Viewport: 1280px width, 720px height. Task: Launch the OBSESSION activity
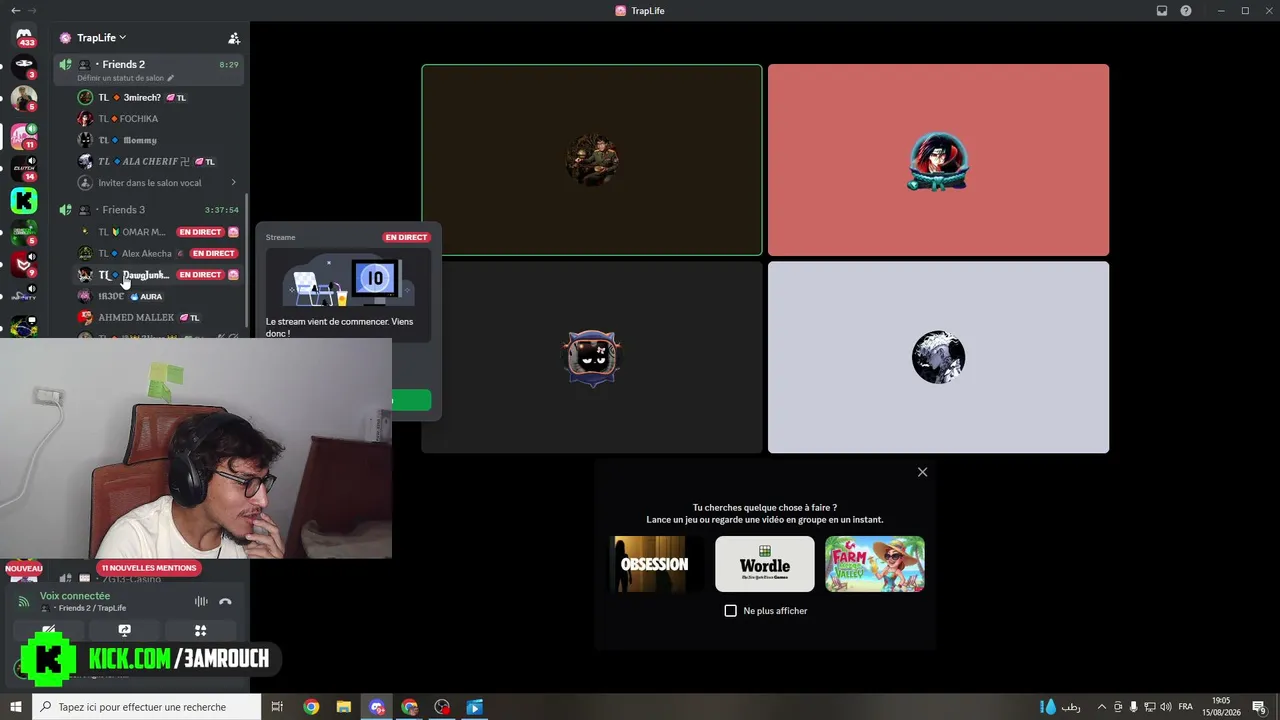[x=655, y=564]
